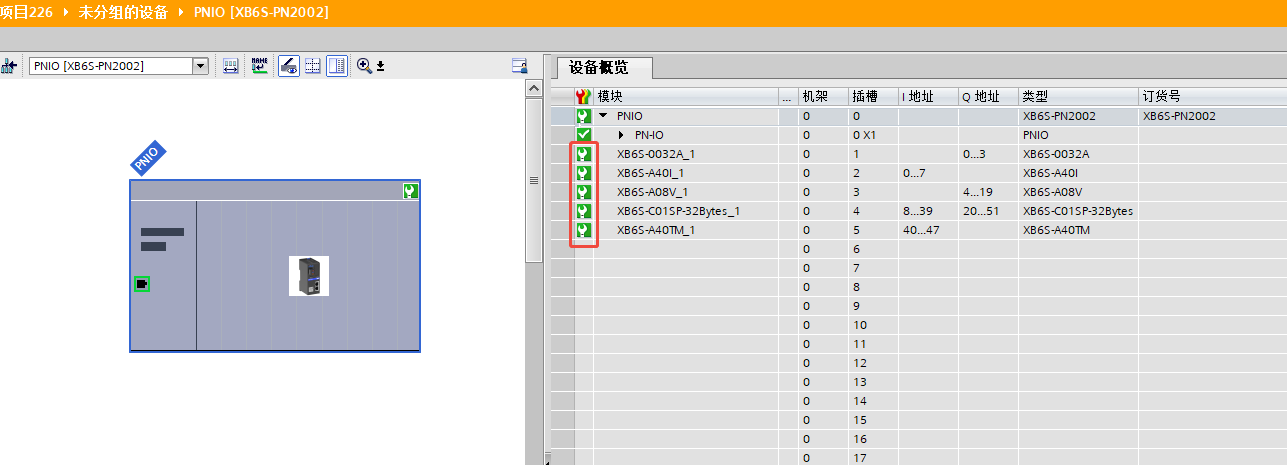Viewport: 1287px width, 465px height.
Task: Open the PNIO [XB6S-PN2002] device dropdown
Action: [200, 66]
